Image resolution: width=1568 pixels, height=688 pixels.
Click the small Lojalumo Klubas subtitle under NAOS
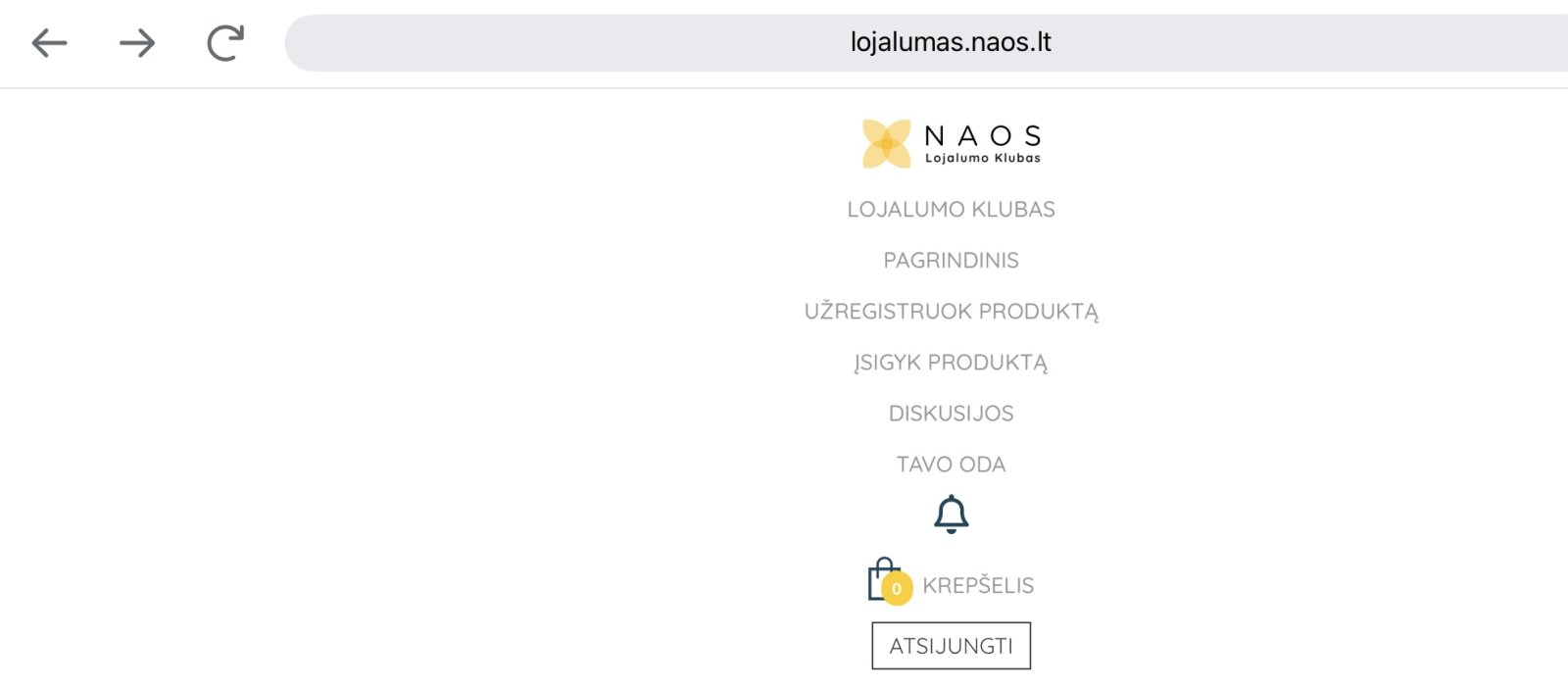point(983,158)
